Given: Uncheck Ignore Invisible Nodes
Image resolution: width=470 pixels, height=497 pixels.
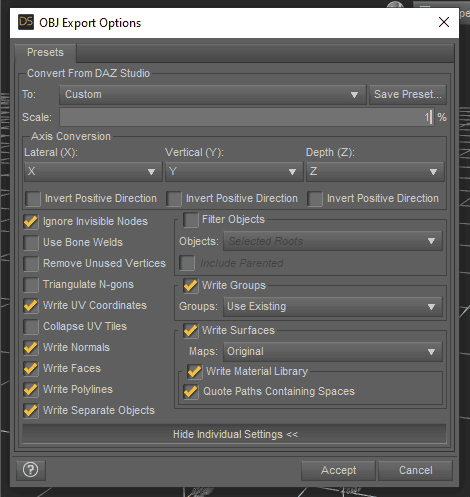Looking at the screenshot, I should [31, 222].
